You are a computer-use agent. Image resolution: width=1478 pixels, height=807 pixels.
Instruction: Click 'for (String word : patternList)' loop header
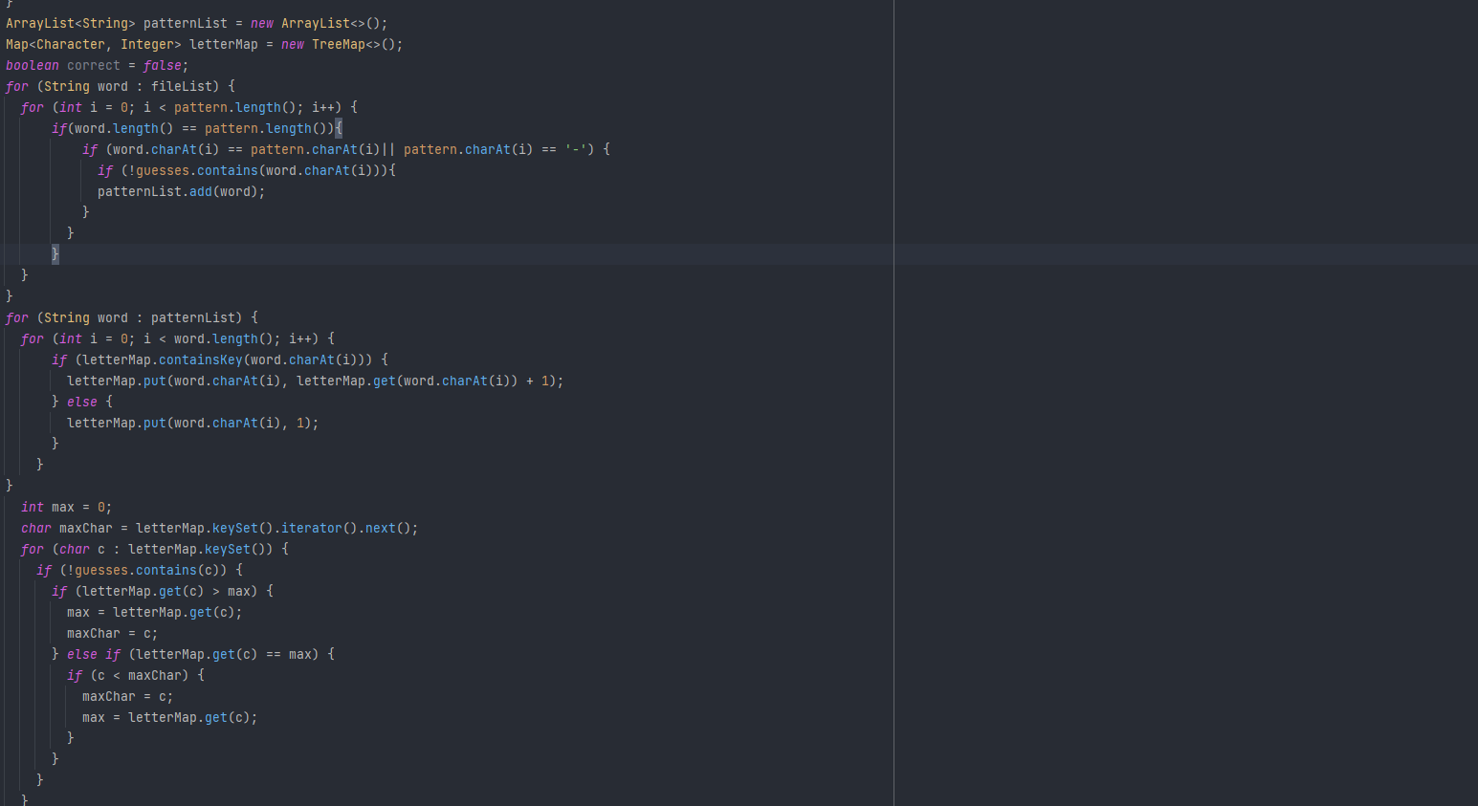click(x=131, y=318)
